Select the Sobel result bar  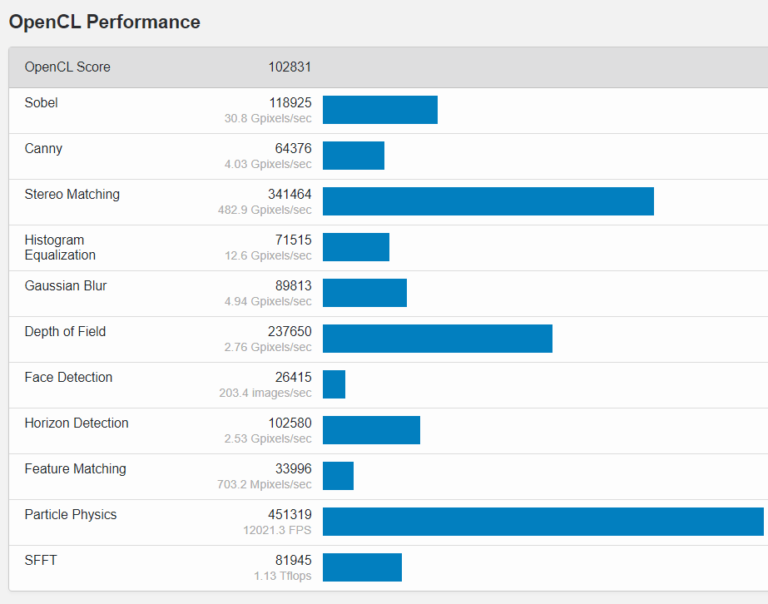click(380, 110)
